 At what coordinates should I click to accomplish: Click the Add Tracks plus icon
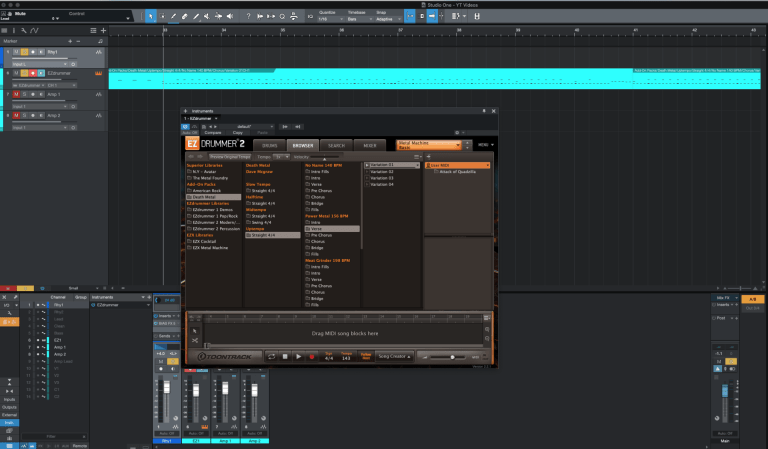[103, 30]
